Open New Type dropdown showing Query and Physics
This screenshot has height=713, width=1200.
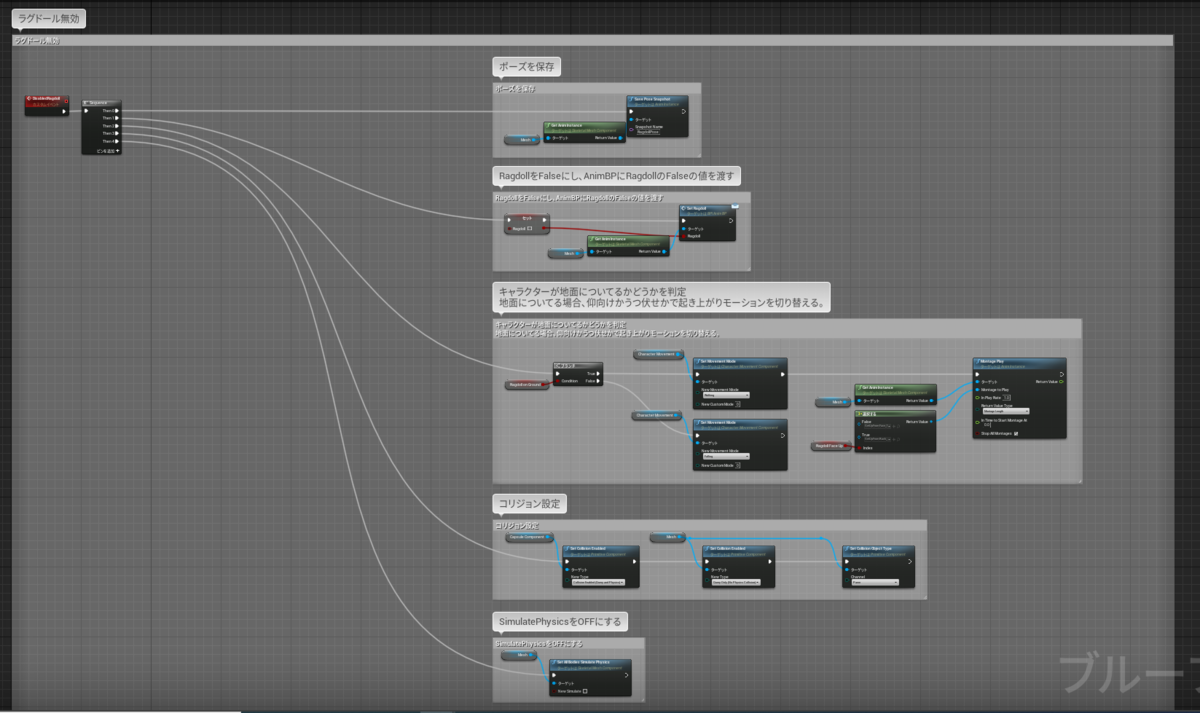click(x=597, y=582)
